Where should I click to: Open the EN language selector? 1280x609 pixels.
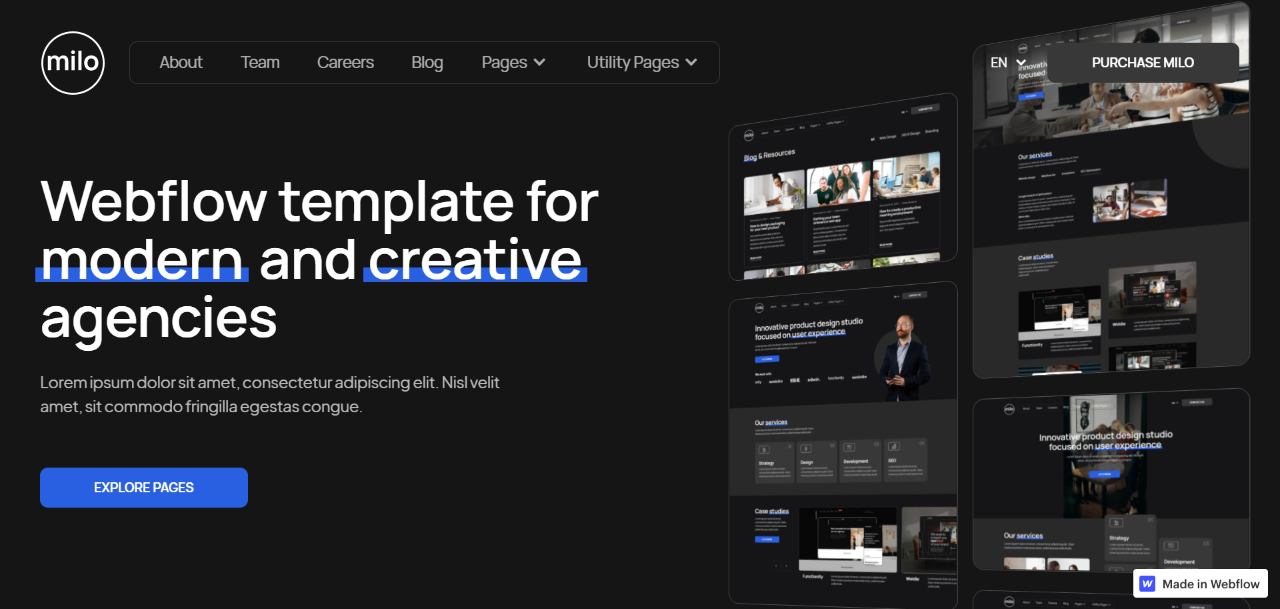pos(1002,62)
